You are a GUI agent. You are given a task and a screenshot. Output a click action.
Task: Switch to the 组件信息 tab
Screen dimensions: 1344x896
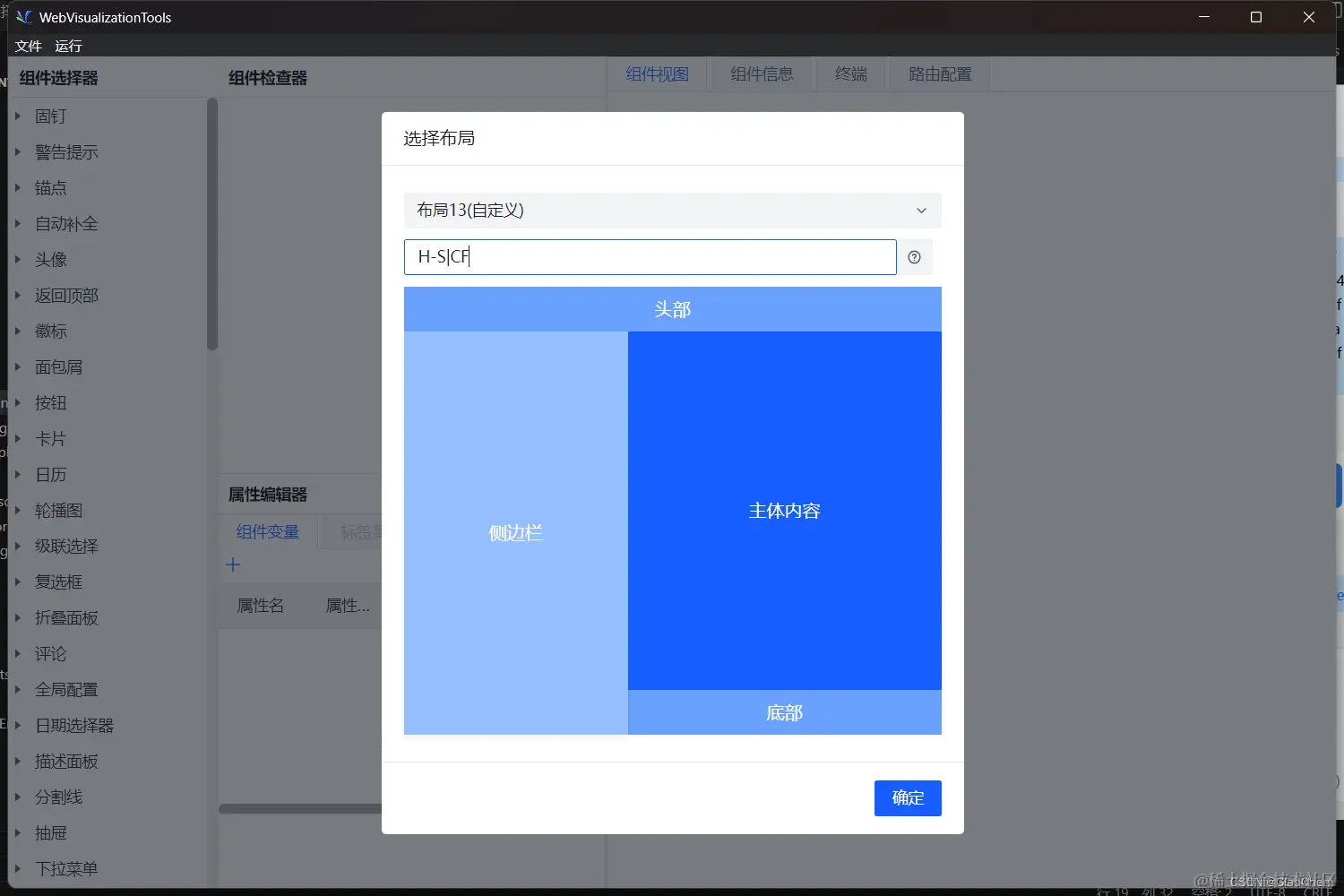tap(762, 74)
